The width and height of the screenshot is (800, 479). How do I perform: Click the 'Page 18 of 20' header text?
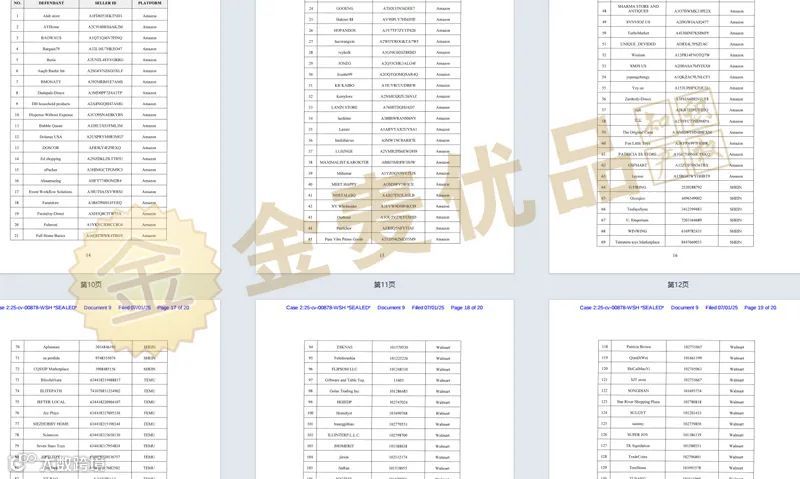point(466,308)
